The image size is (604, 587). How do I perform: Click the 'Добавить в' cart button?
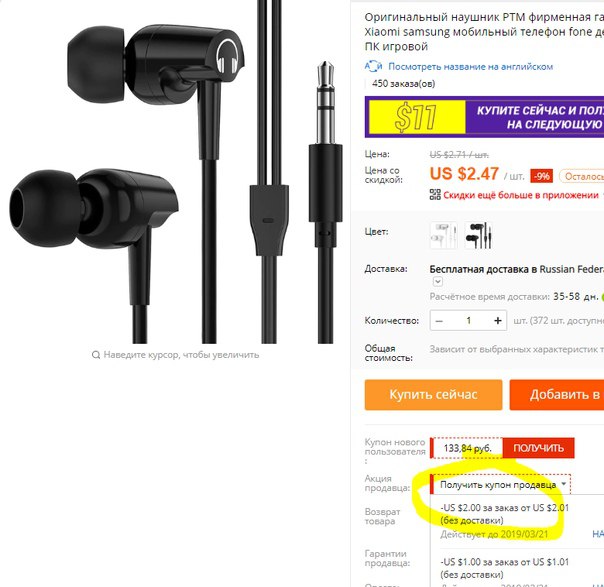pyautogui.click(x=557, y=395)
